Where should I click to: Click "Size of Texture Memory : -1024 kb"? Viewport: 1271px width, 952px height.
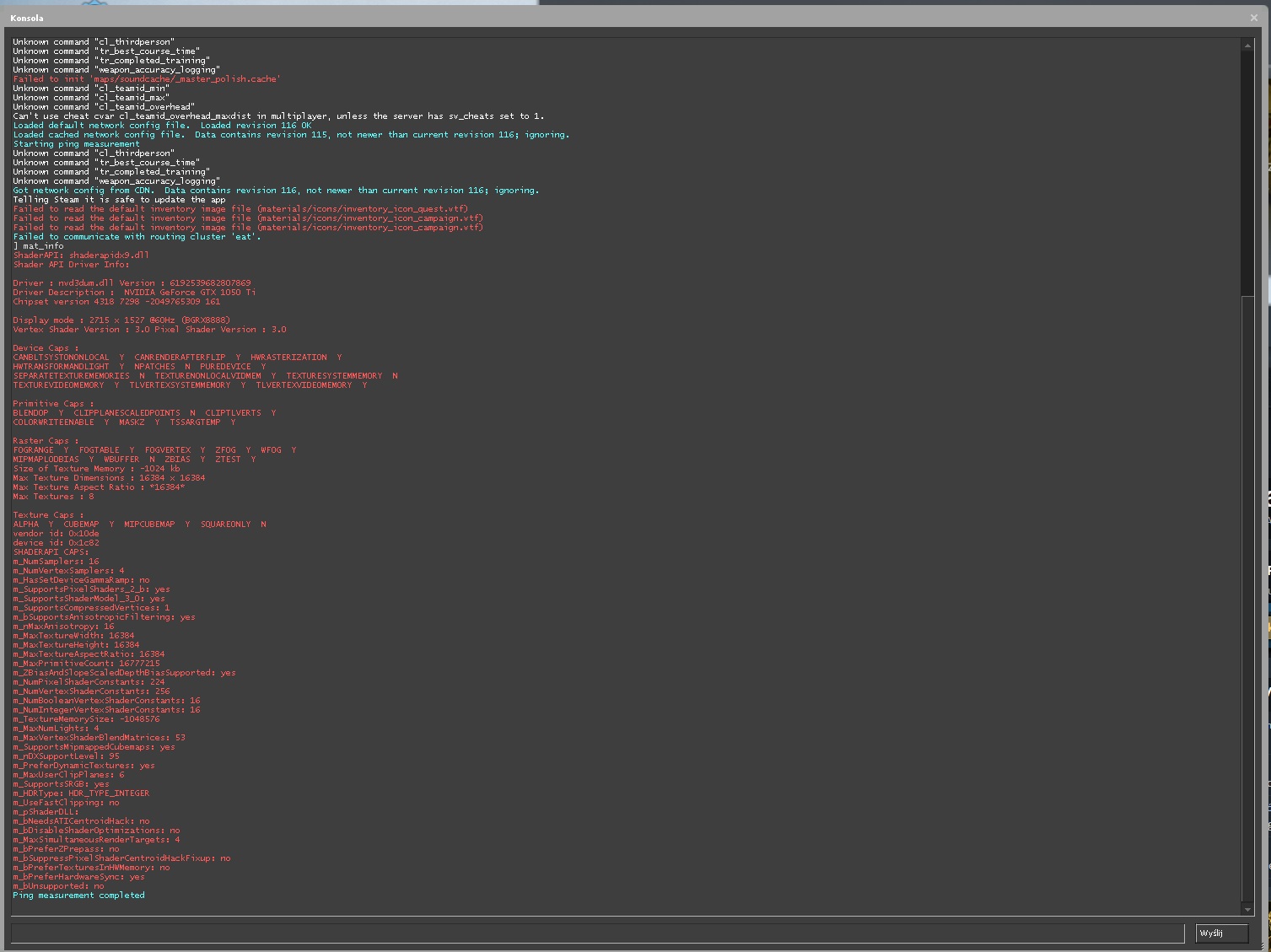(x=96, y=469)
